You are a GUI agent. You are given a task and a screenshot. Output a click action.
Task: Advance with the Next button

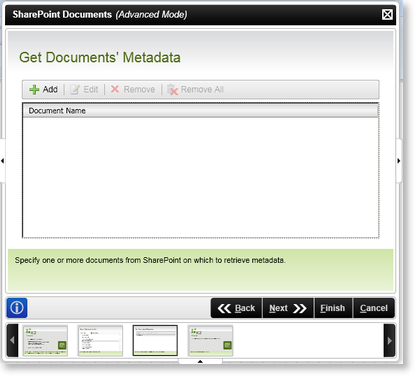(288, 308)
